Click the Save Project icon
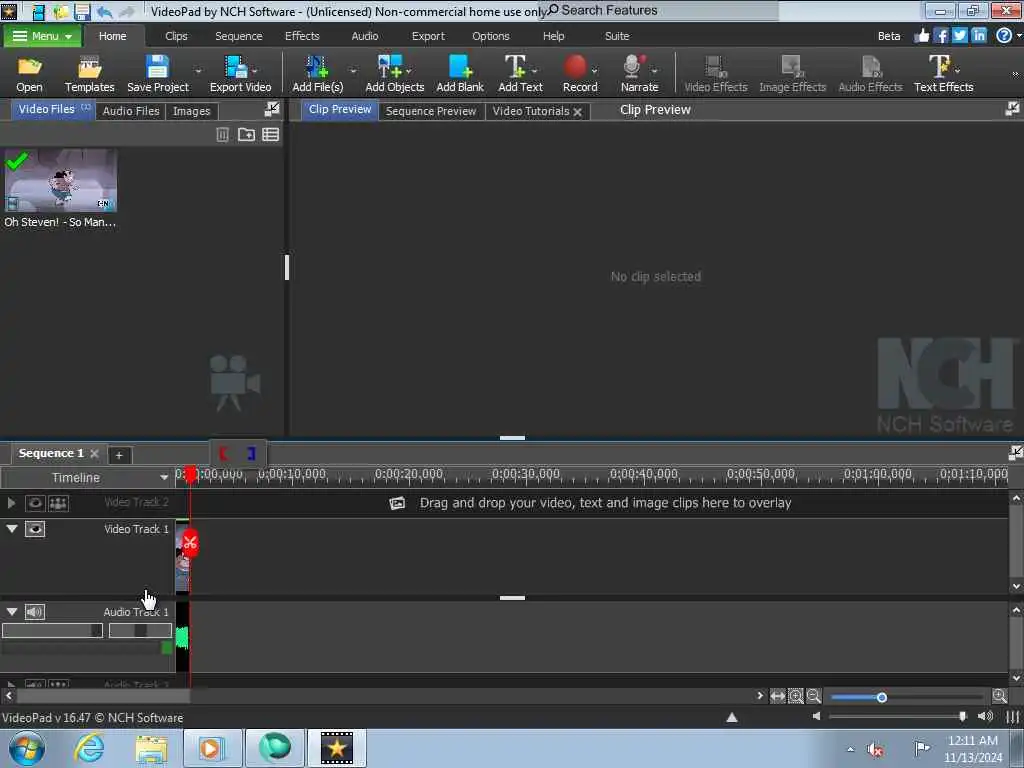This screenshot has width=1024, height=768. 157,67
